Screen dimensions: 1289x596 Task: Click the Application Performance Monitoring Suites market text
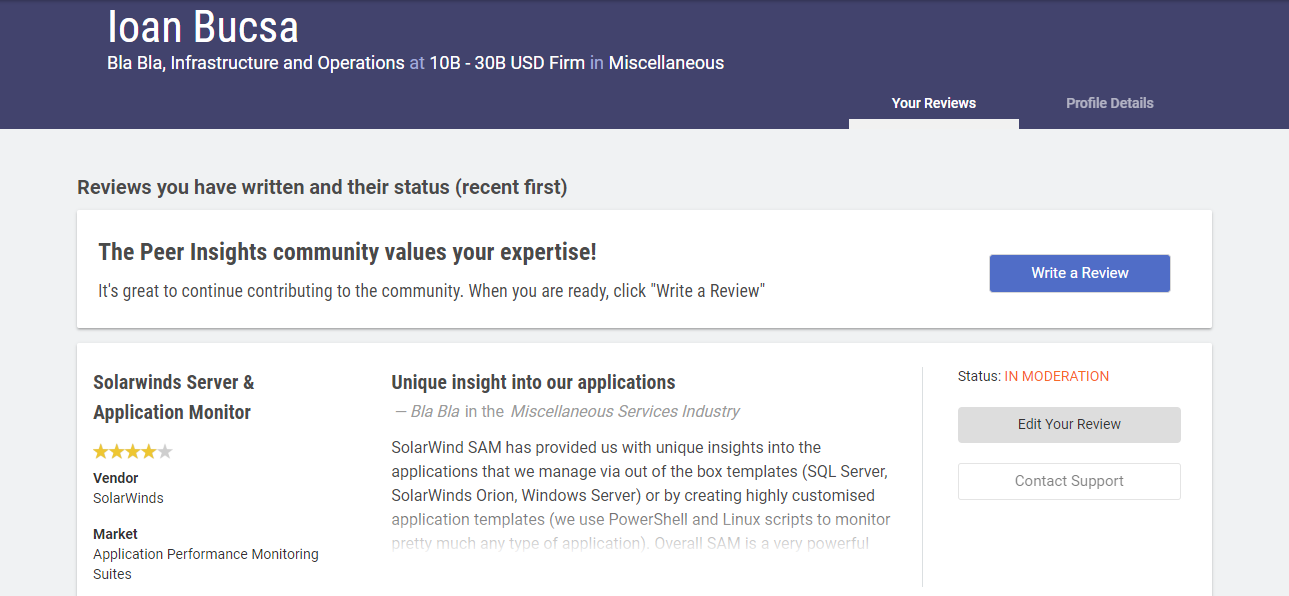click(206, 564)
